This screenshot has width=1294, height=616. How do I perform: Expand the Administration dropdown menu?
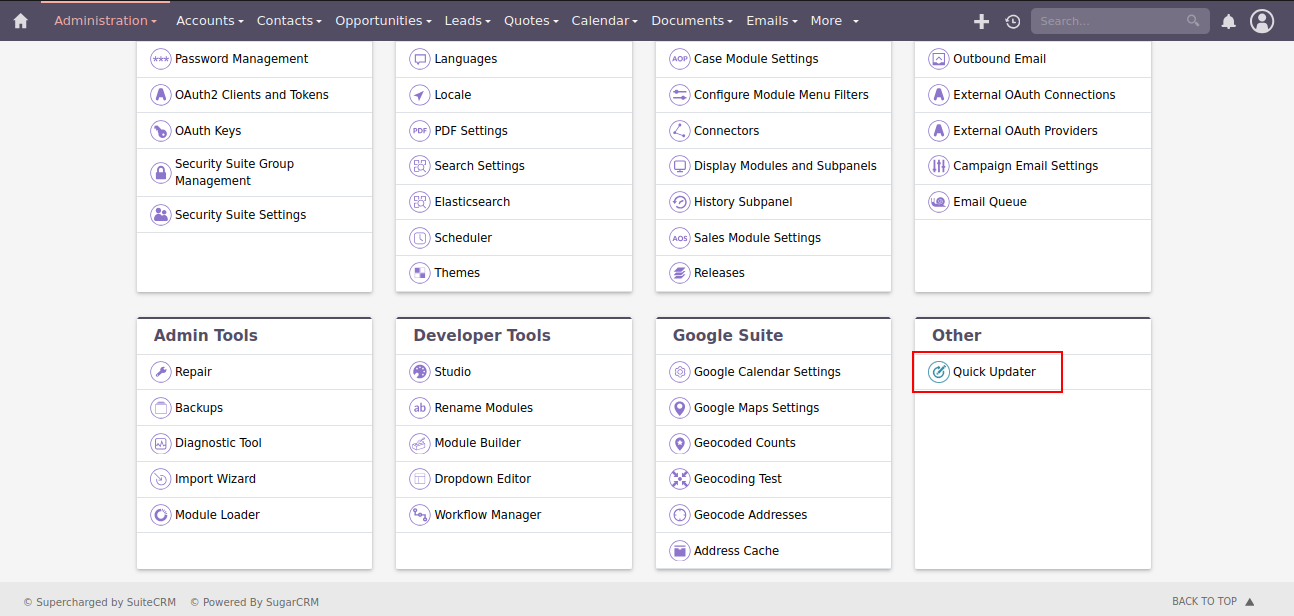(x=105, y=21)
